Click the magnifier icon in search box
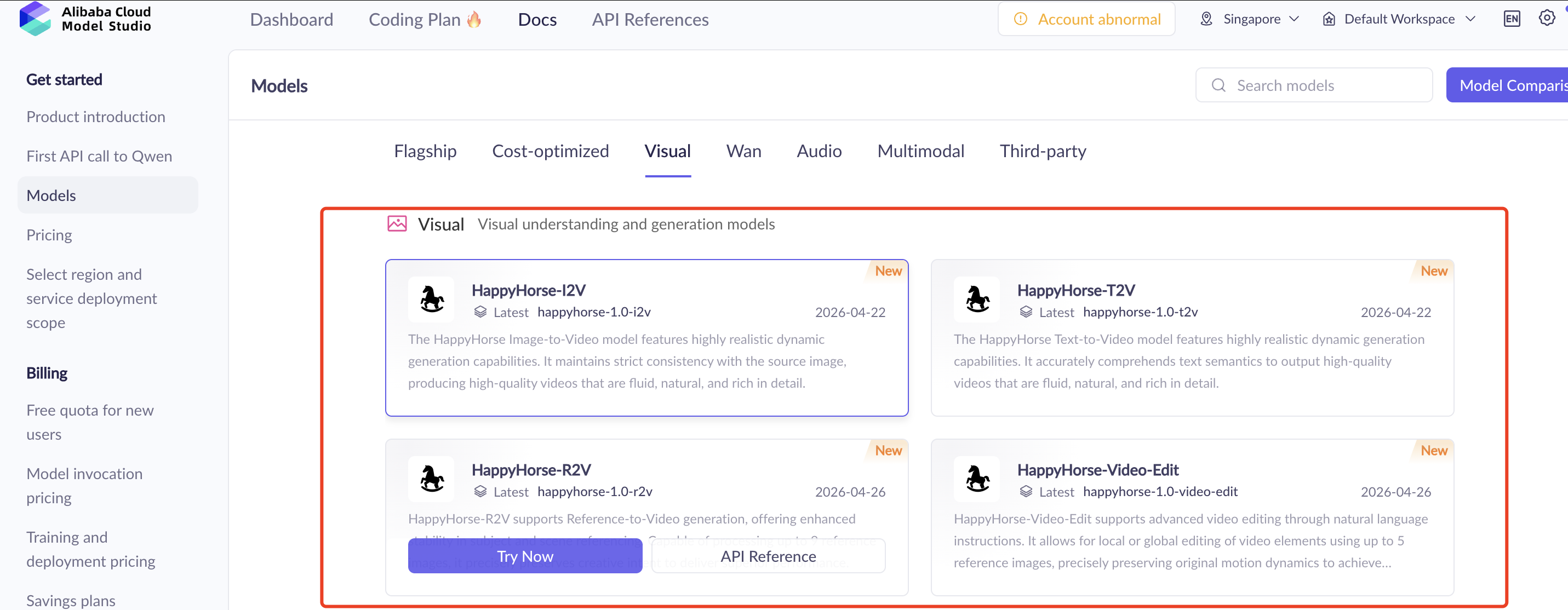This screenshot has width=1568, height=610. pyautogui.click(x=1218, y=85)
